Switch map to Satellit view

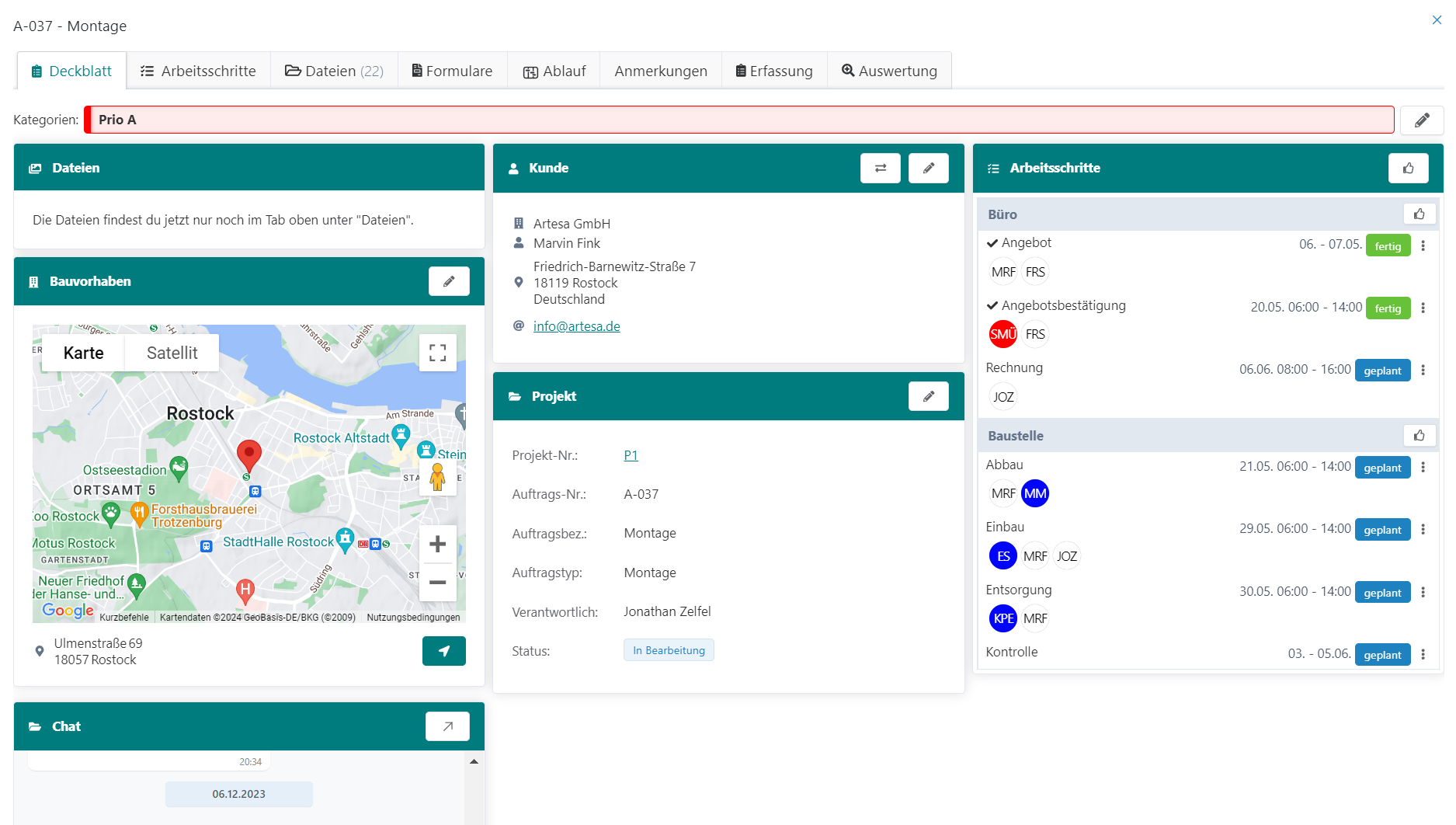[x=172, y=353]
